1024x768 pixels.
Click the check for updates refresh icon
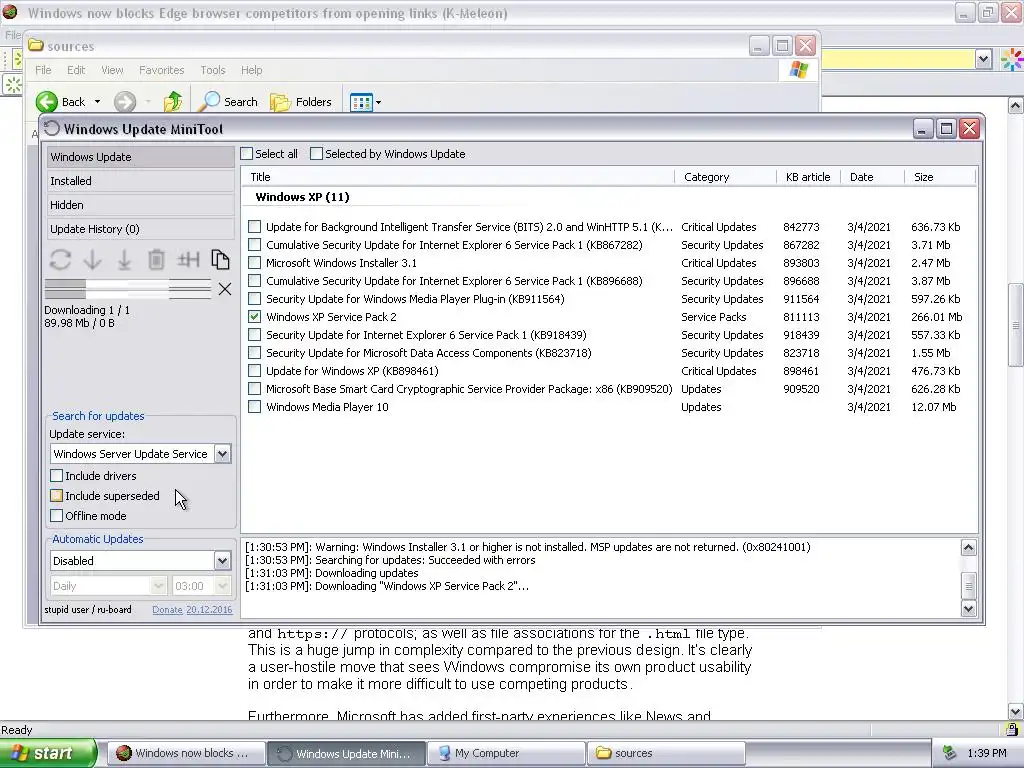pyautogui.click(x=60, y=259)
